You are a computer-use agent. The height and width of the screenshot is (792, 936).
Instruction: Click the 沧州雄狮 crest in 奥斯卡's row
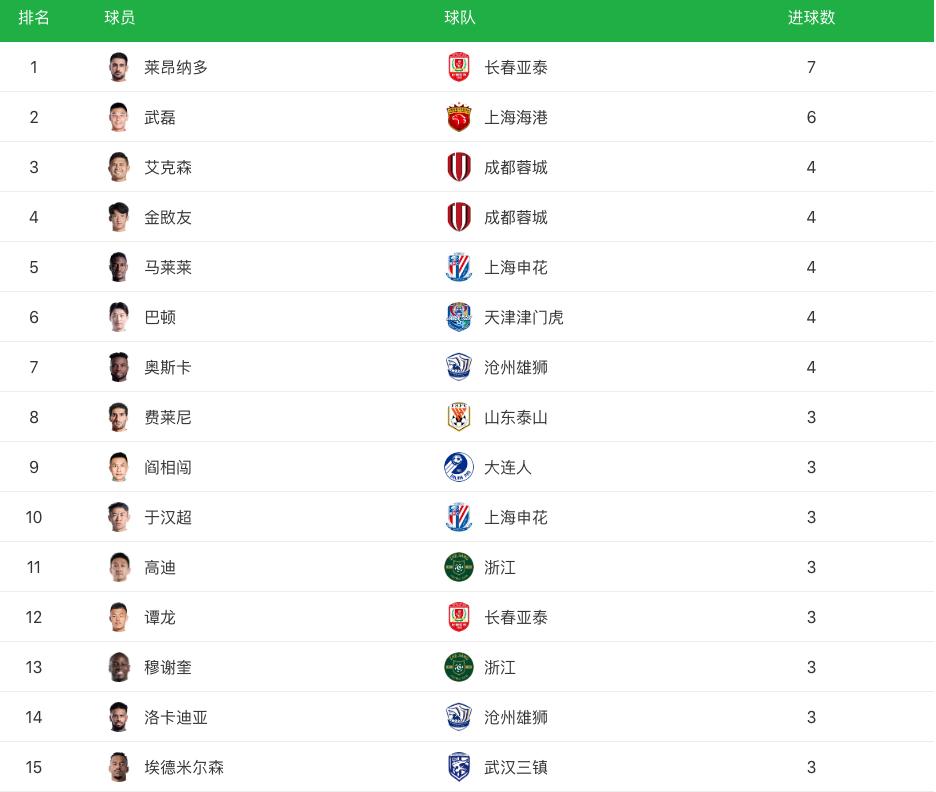(x=458, y=367)
